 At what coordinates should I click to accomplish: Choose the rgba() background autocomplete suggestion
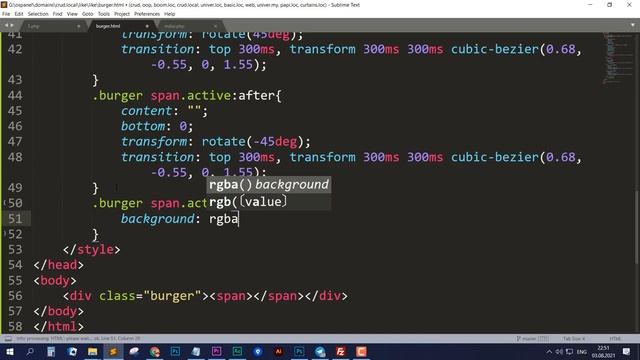tap(269, 184)
